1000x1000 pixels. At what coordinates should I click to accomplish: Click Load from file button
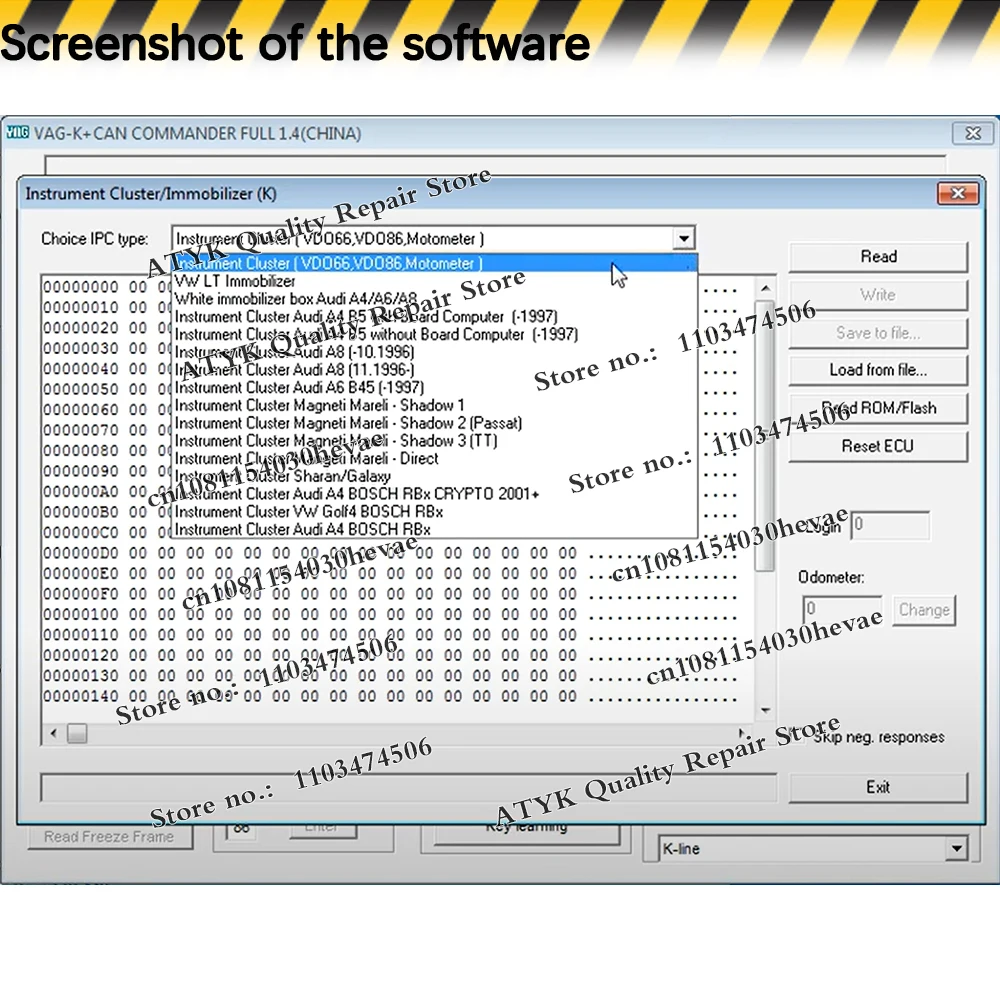click(x=878, y=370)
